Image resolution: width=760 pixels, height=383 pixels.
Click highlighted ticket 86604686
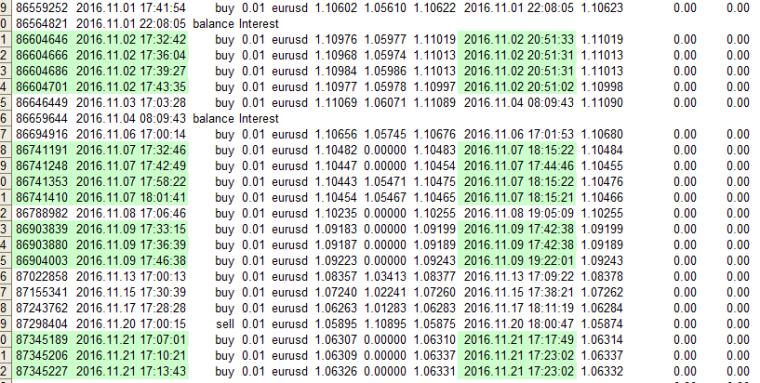[42, 71]
